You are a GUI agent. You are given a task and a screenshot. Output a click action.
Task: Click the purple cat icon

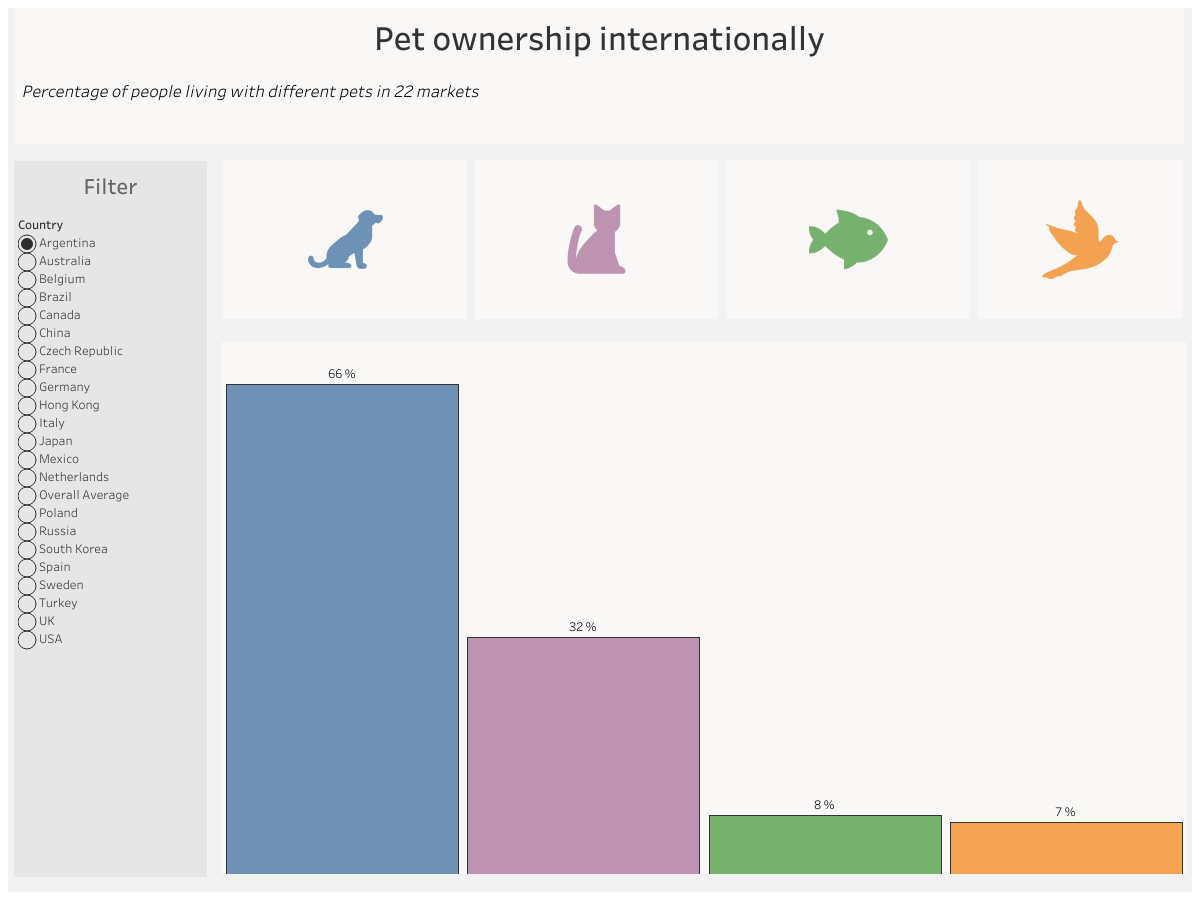coord(596,240)
